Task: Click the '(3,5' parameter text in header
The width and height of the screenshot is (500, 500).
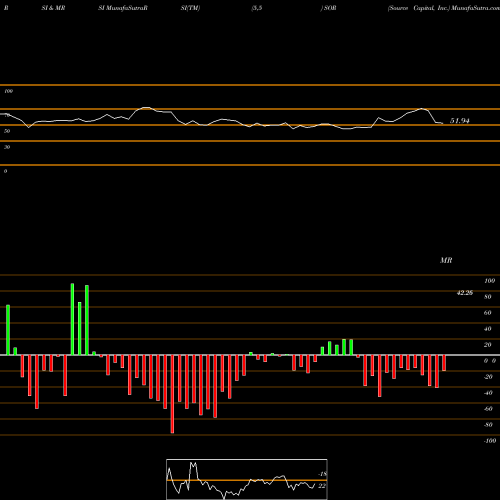Action: point(257,8)
